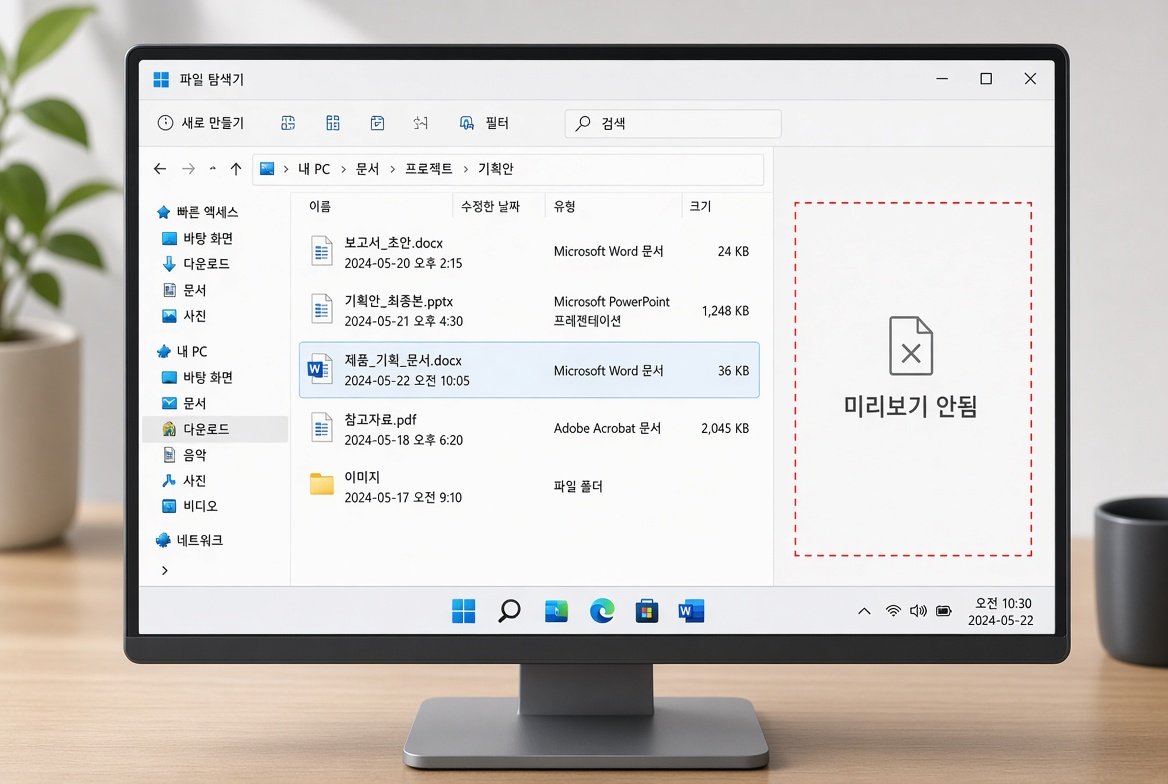Select 내 PC in the address breadcrumb
Viewport: 1168px width, 784px height.
click(314, 169)
